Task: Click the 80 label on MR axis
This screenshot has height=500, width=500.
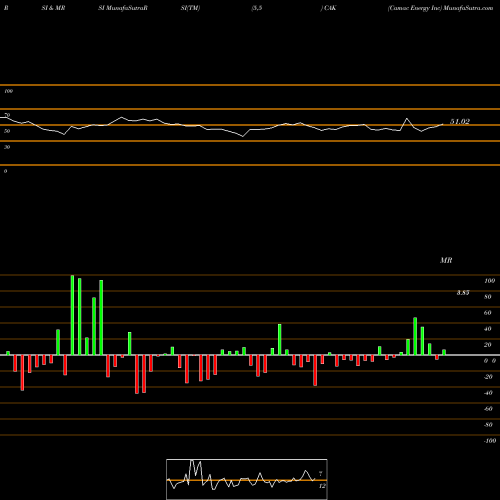Action: point(488,297)
